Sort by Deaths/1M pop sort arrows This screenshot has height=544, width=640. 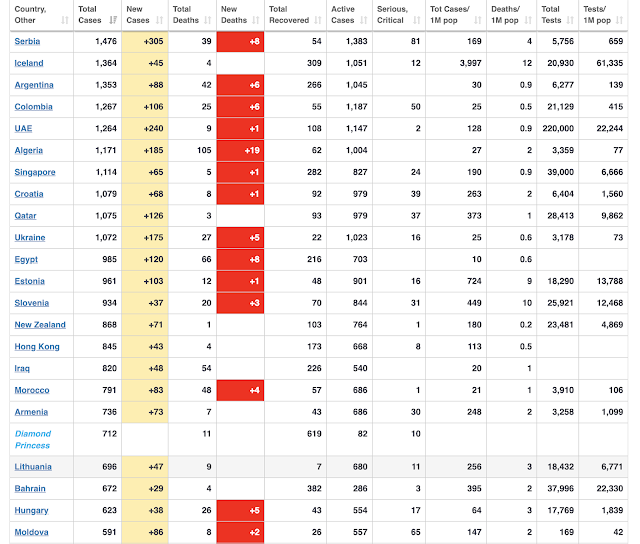[528, 20]
